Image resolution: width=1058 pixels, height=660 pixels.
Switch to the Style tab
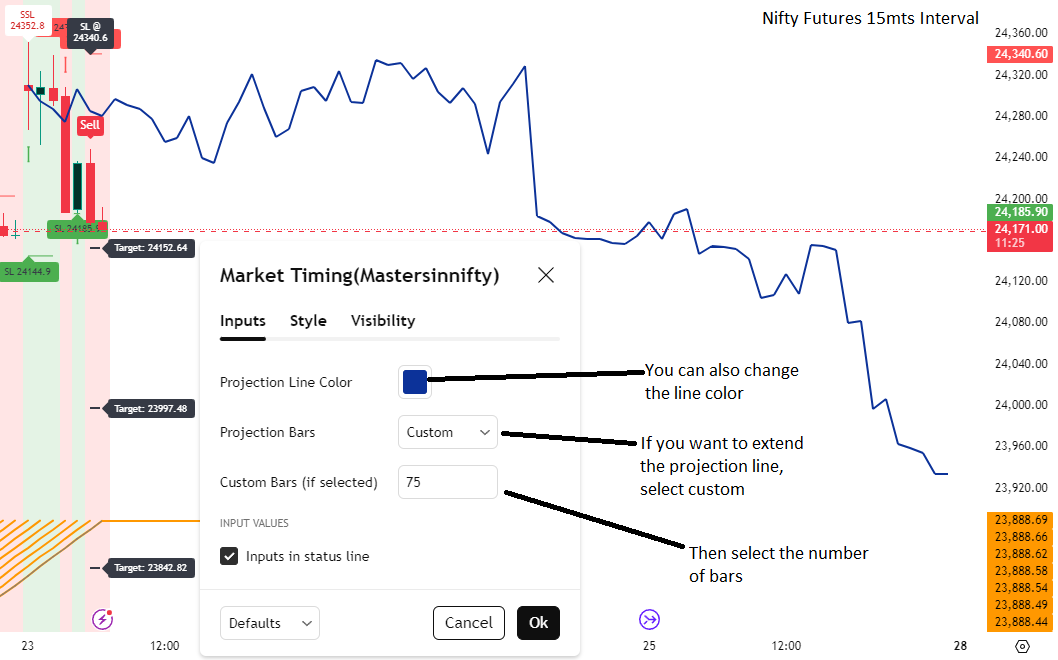[308, 321]
